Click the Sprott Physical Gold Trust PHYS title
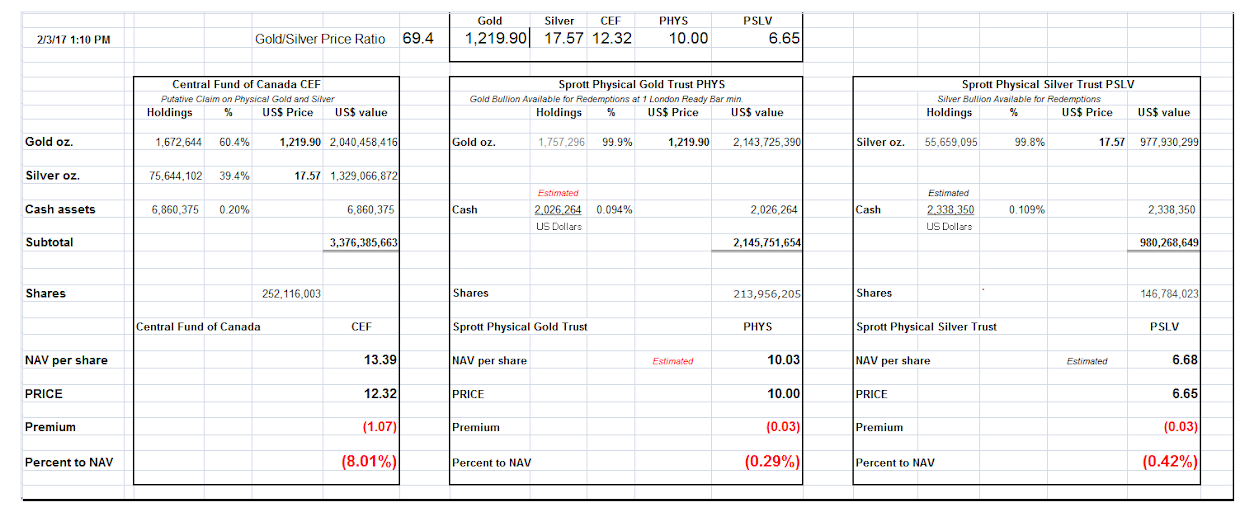1240x512 pixels. click(x=641, y=85)
